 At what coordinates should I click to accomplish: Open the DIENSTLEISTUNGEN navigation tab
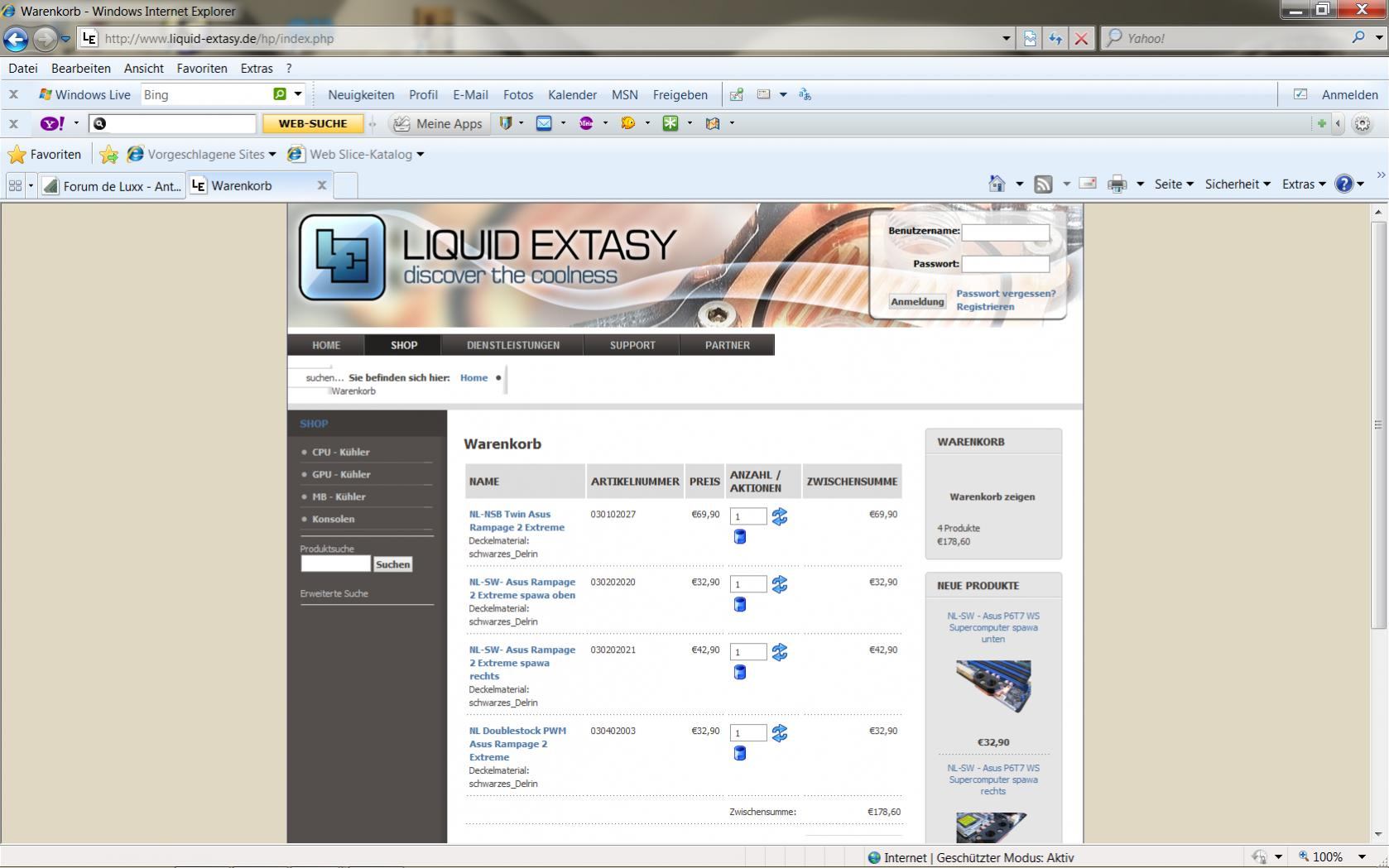pyautogui.click(x=513, y=345)
